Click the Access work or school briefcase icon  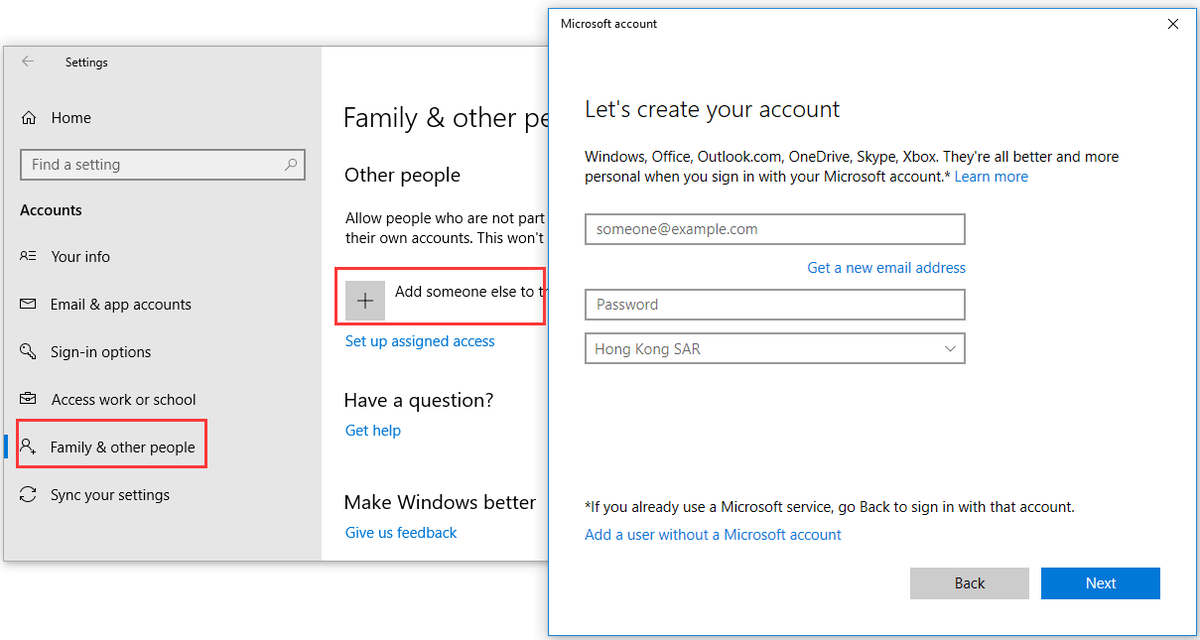point(28,399)
